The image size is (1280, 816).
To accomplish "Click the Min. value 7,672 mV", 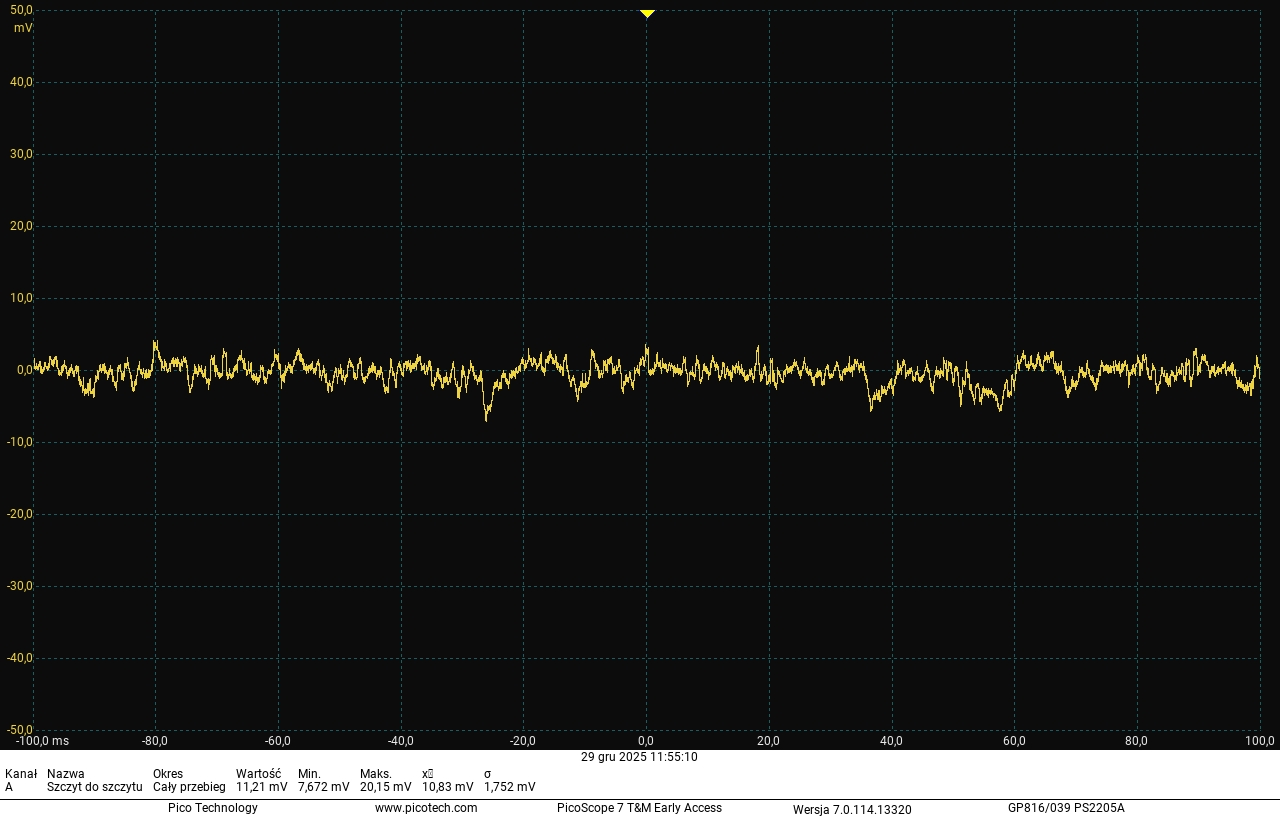I will [323, 787].
